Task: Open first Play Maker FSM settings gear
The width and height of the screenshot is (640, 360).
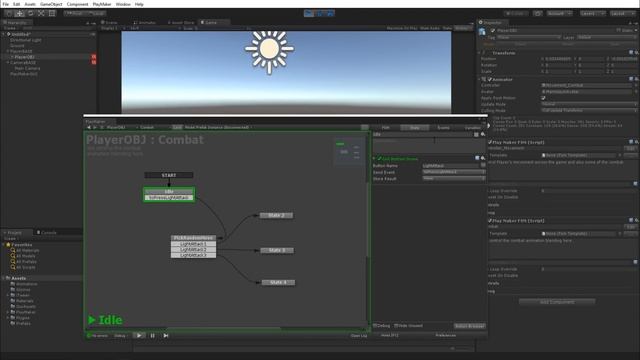Action: (636, 142)
